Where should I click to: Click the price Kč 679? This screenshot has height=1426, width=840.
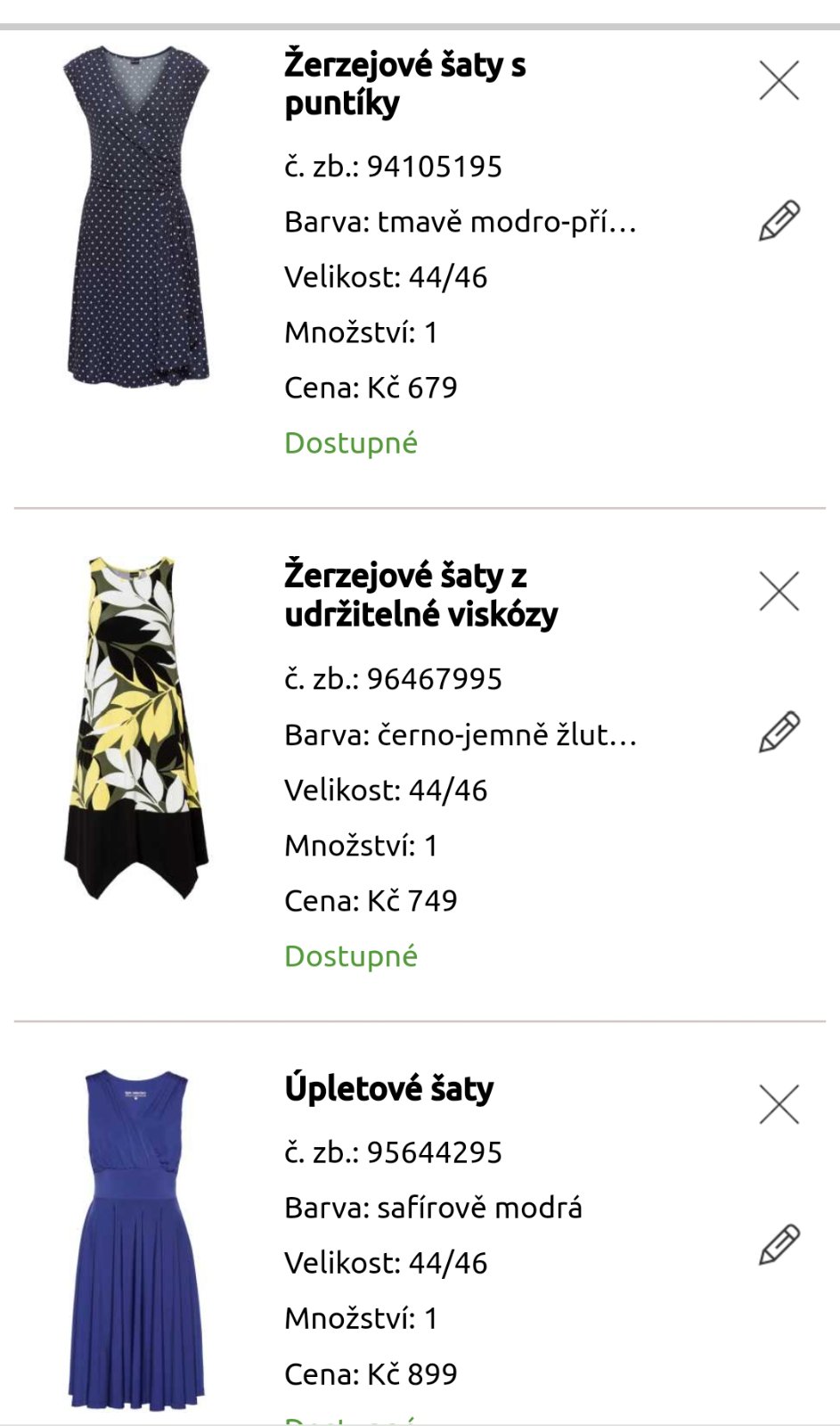coord(371,388)
